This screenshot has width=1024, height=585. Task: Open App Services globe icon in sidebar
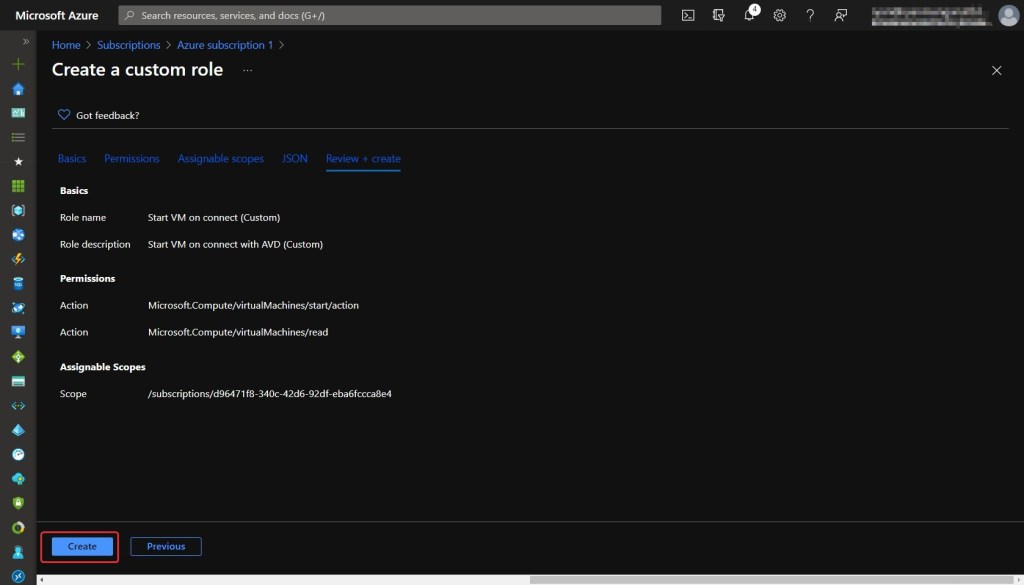click(18, 235)
